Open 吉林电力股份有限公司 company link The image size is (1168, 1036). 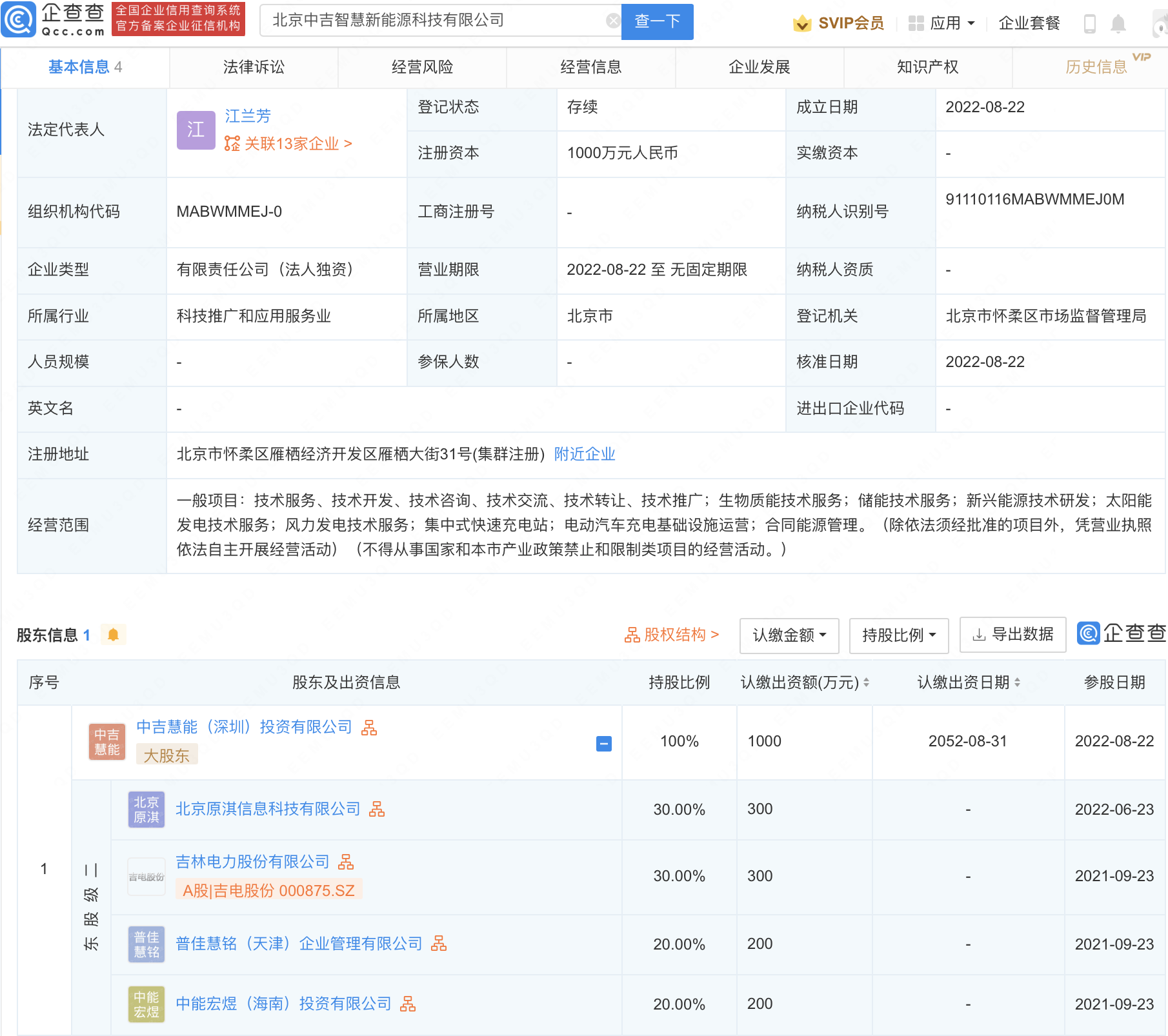tap(252, 862)
